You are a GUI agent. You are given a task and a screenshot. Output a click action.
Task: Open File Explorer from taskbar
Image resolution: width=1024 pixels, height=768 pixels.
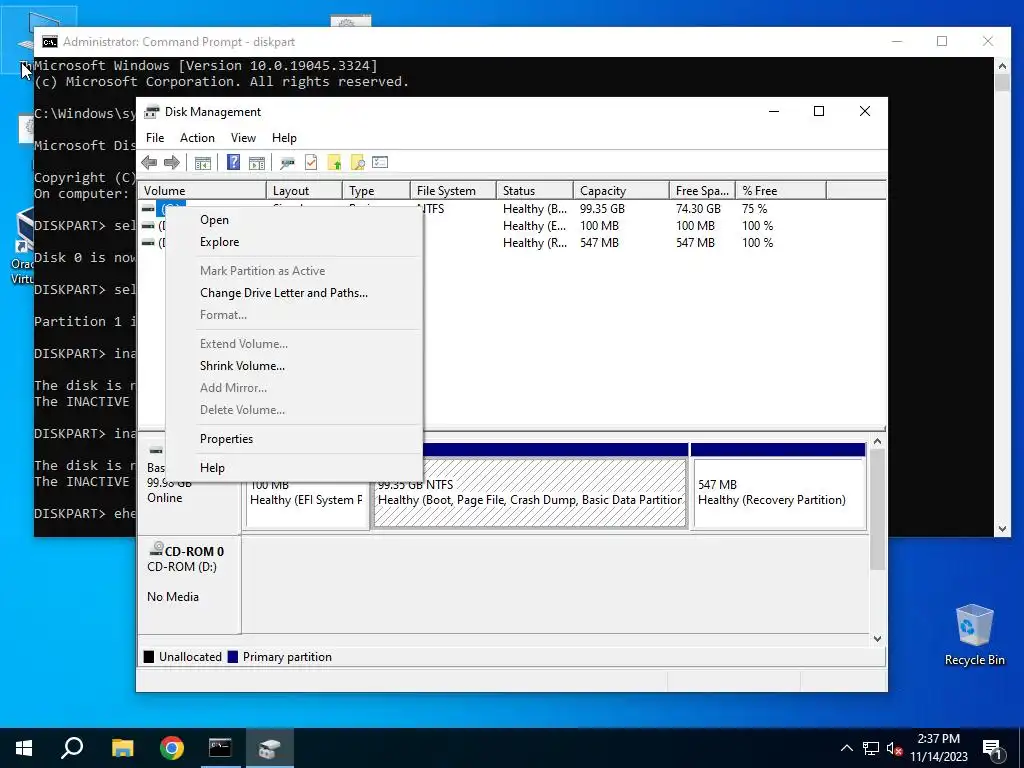pyautogui.click(x=122, y=748)
